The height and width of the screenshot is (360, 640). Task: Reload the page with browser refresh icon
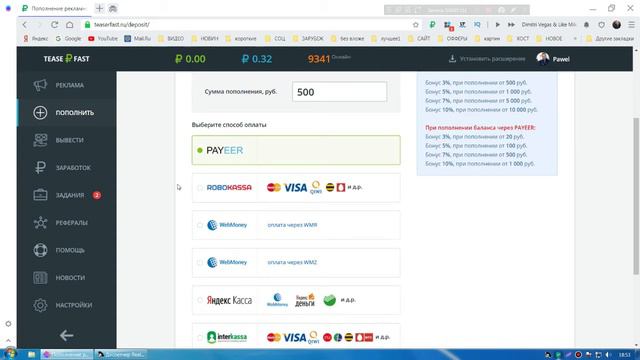point(54,24)
